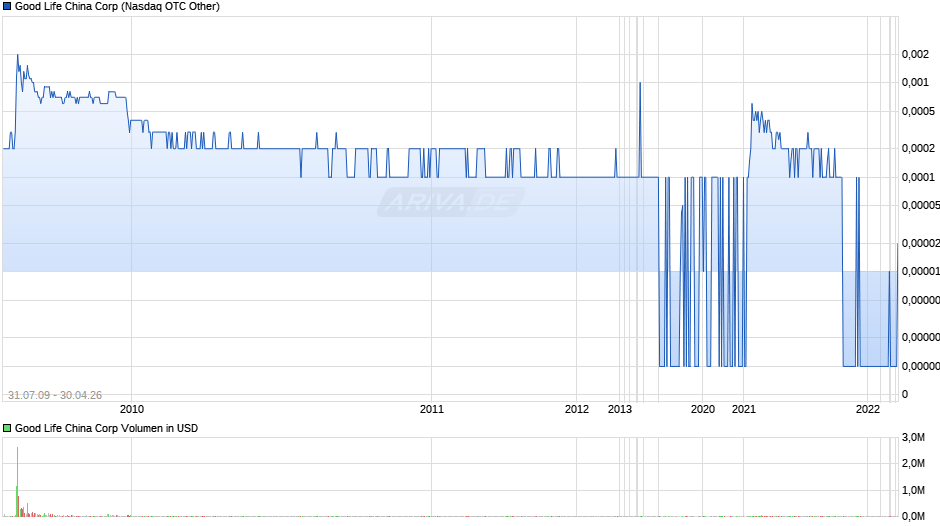Click the date range '31.07.09 - 30.04.26'
This screenshot has width=940, height=526.
(55, 395)
